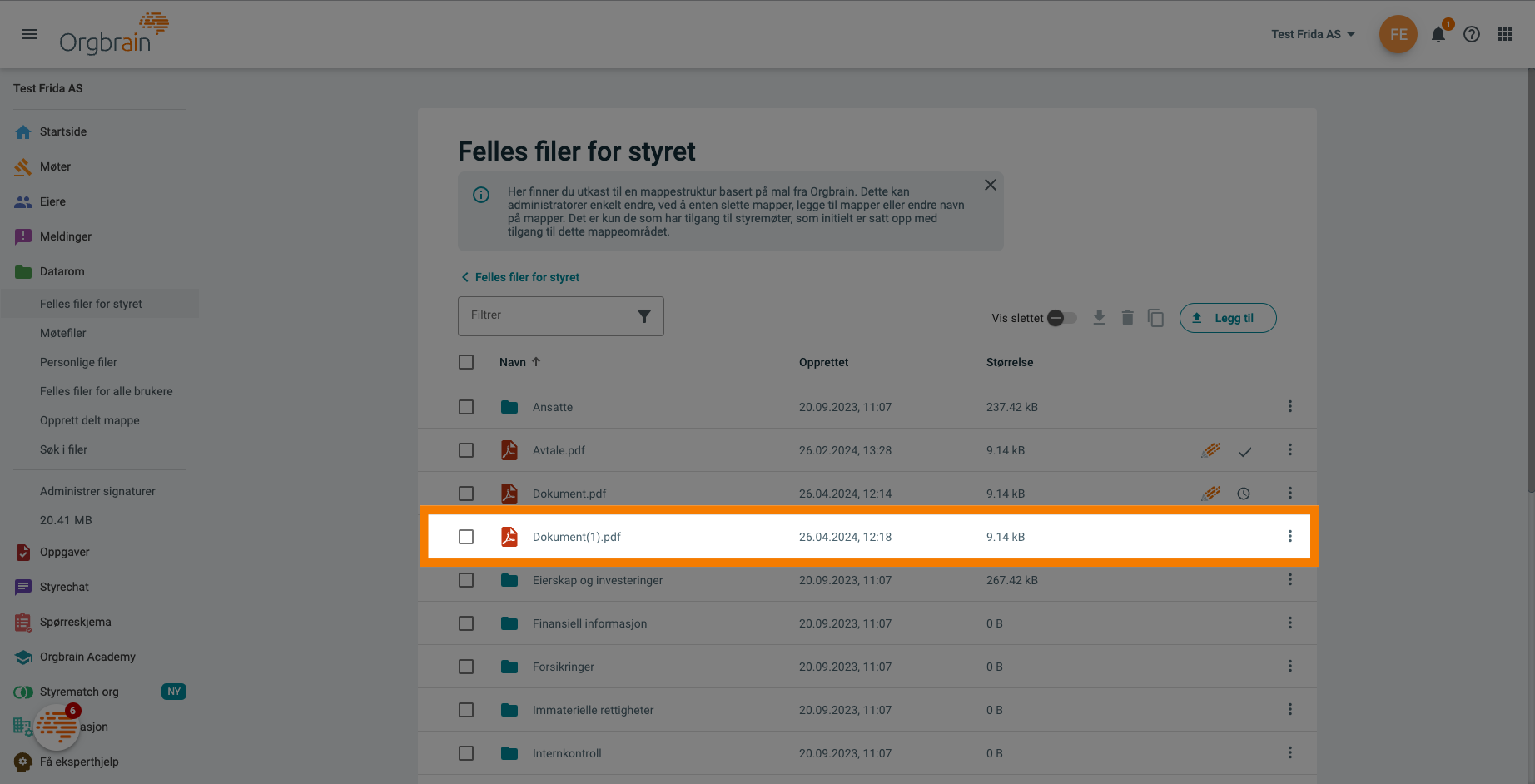The width and height of the screenshot is (1535, 784).
Task: Click Opprett delt mappe
Action: (90, 420)
